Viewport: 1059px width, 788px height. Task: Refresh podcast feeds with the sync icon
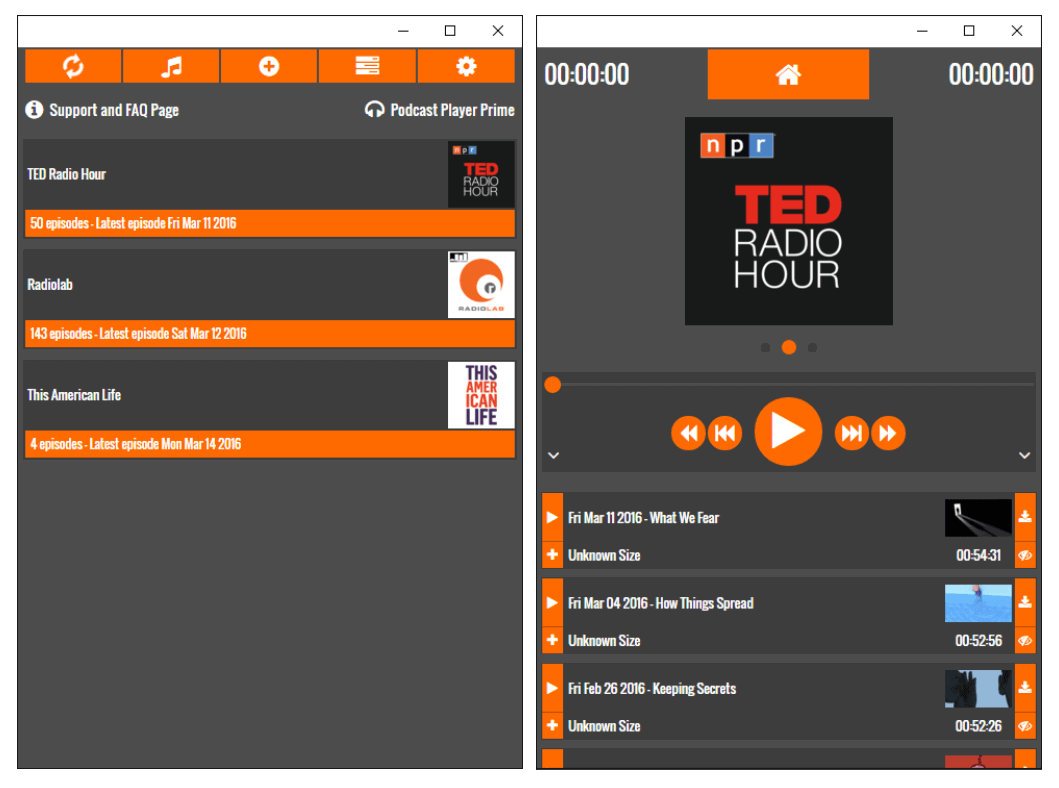(x=73, y=65)
